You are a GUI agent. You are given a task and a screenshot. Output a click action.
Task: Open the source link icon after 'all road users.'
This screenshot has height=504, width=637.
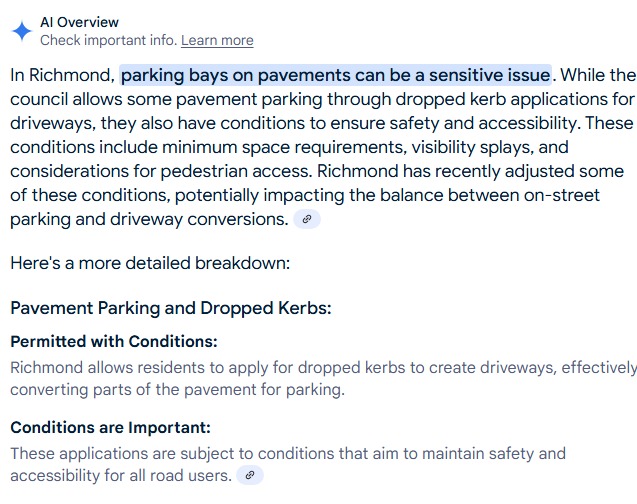point(250,475)
